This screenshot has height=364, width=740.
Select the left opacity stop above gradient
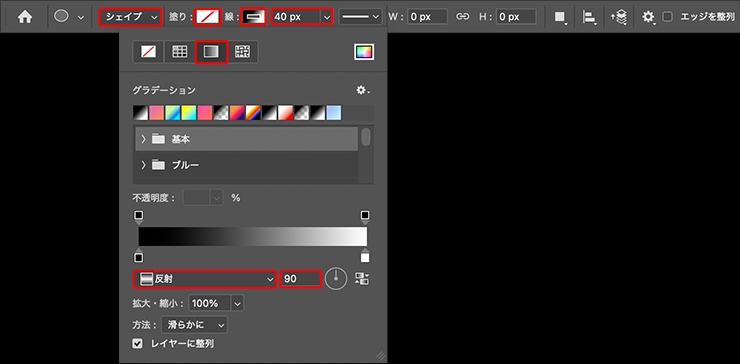coord(138,217)
